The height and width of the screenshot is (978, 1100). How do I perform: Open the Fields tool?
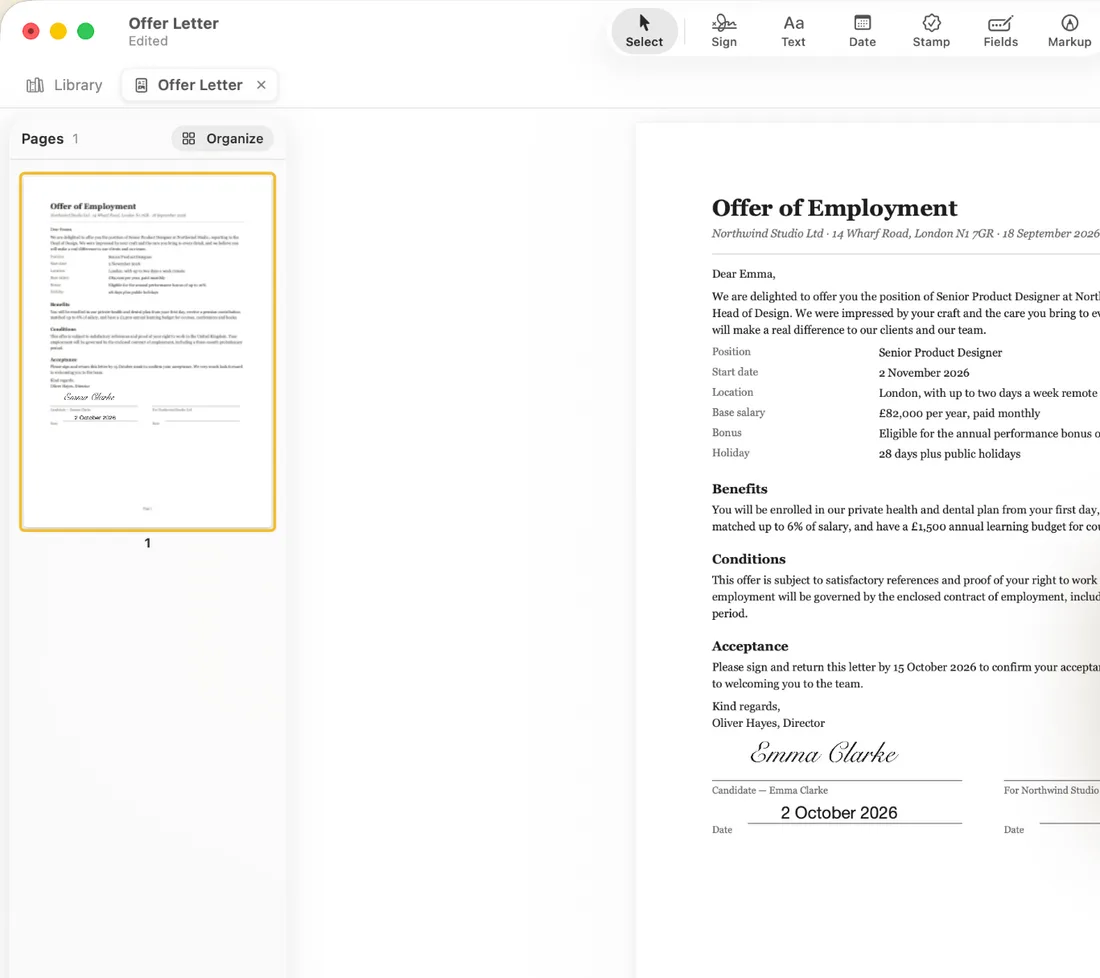[x=1000, y=32]
